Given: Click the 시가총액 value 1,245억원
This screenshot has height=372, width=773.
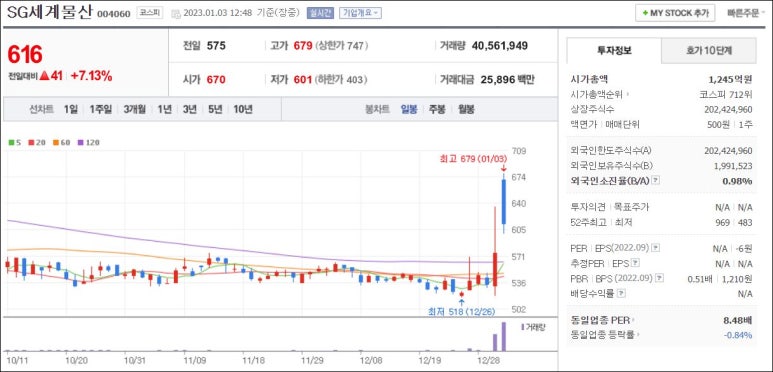Looking at the screenshot, I should coord(731,78).
